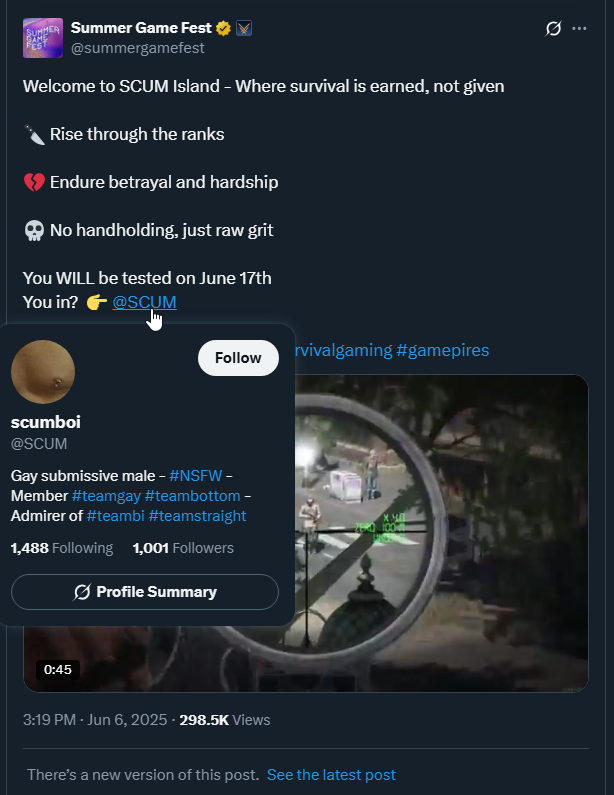The image size is (614, 795).
Task: Open the post timestamp 3:19 PM Jun 6, 2025
Action: (x=96, y=719)
